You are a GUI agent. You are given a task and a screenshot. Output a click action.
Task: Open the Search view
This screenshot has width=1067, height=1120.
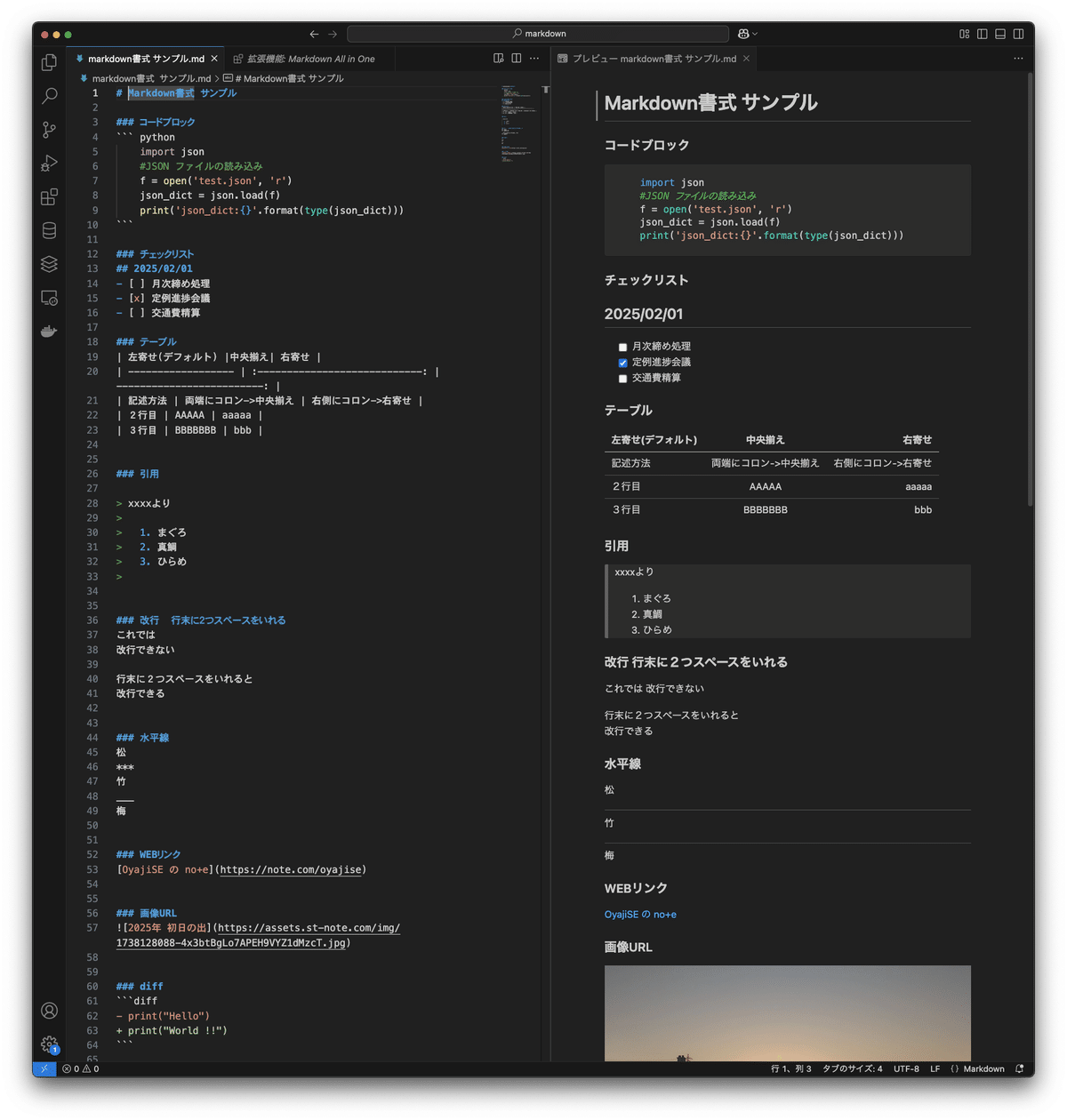(x=49, y=96)
